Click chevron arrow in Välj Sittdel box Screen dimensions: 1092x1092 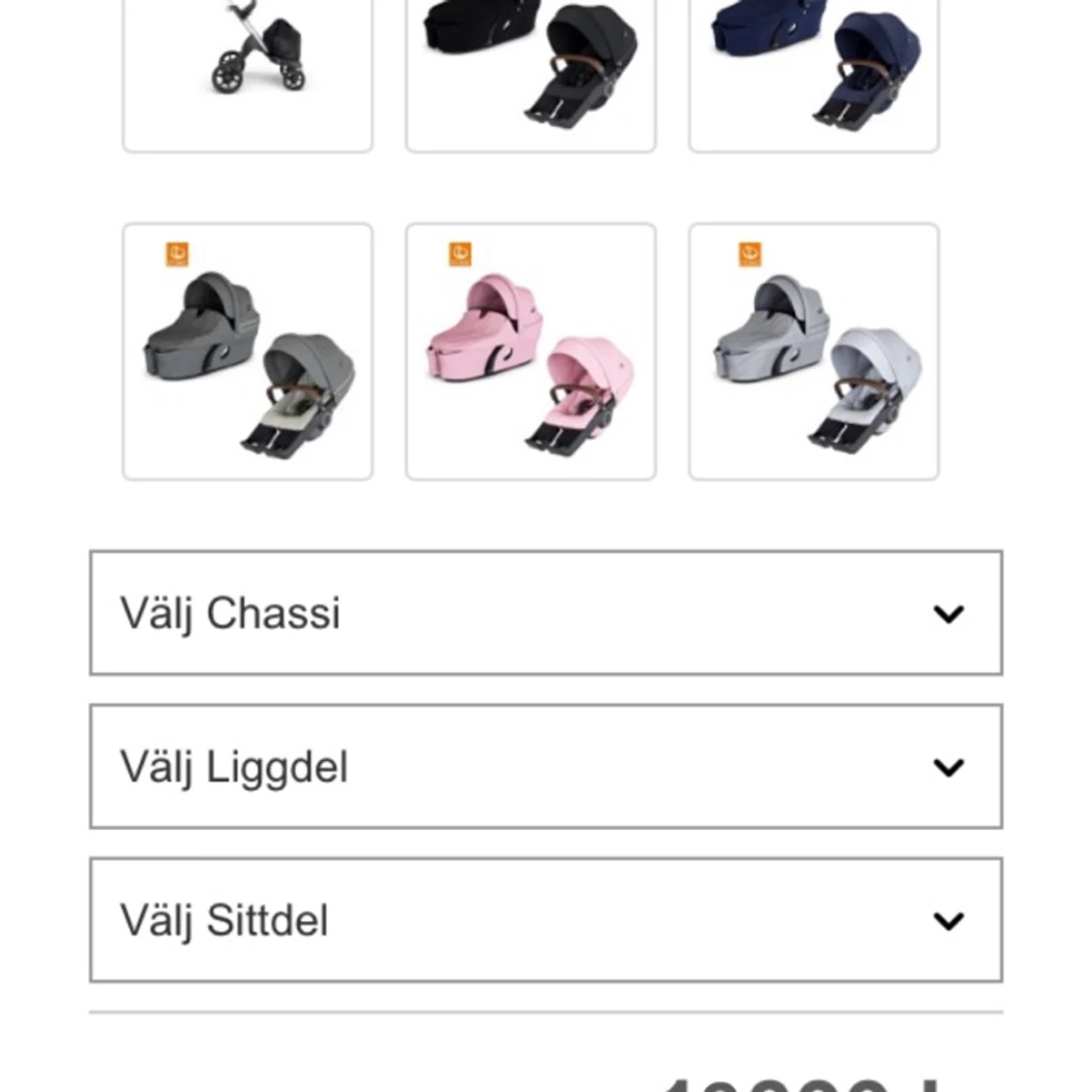click(948, 921)
